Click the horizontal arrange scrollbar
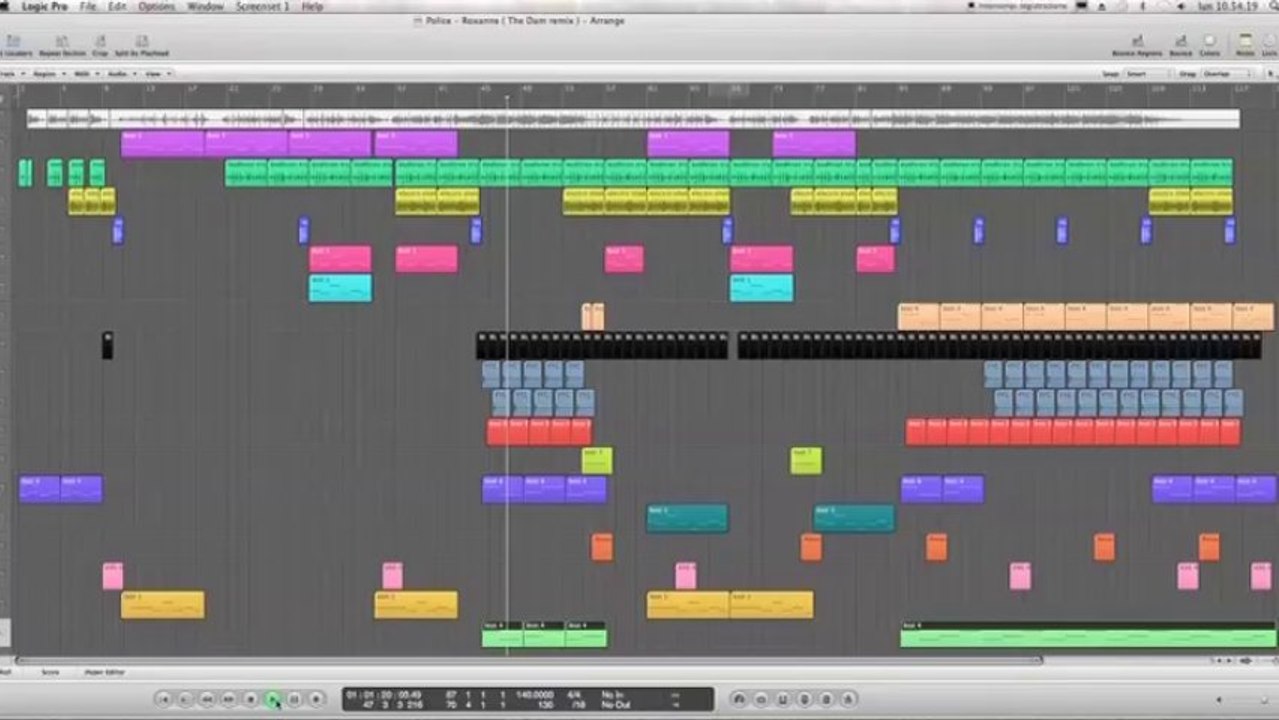This screenshot has width=1279, height=720. (x=528, y=660)
